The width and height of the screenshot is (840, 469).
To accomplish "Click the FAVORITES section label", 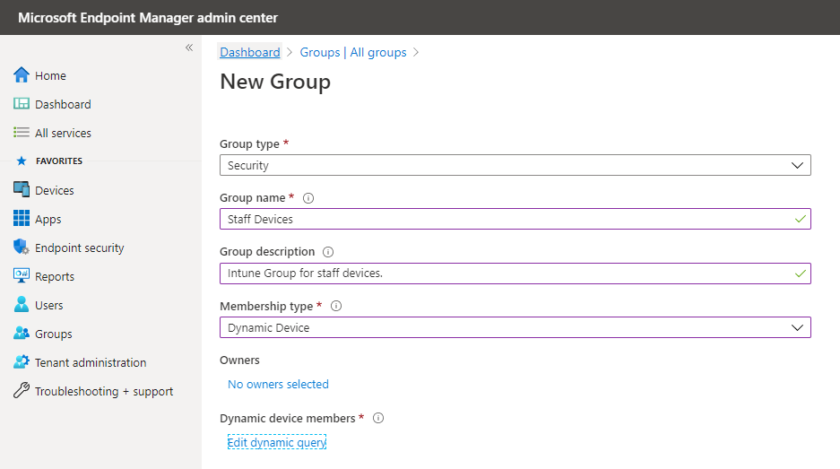I will coord(59,161).
